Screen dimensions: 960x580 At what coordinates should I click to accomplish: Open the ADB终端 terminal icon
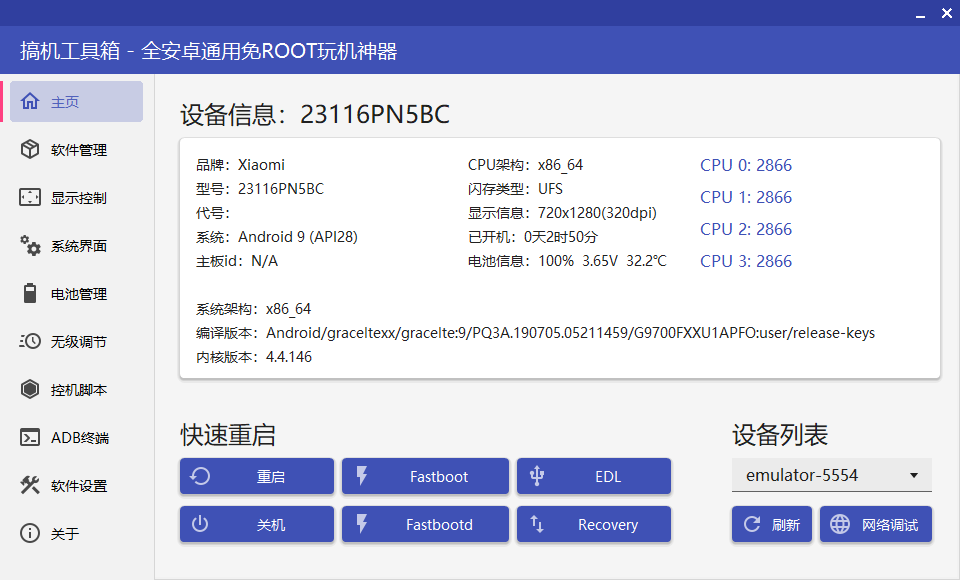pos(30,437)
